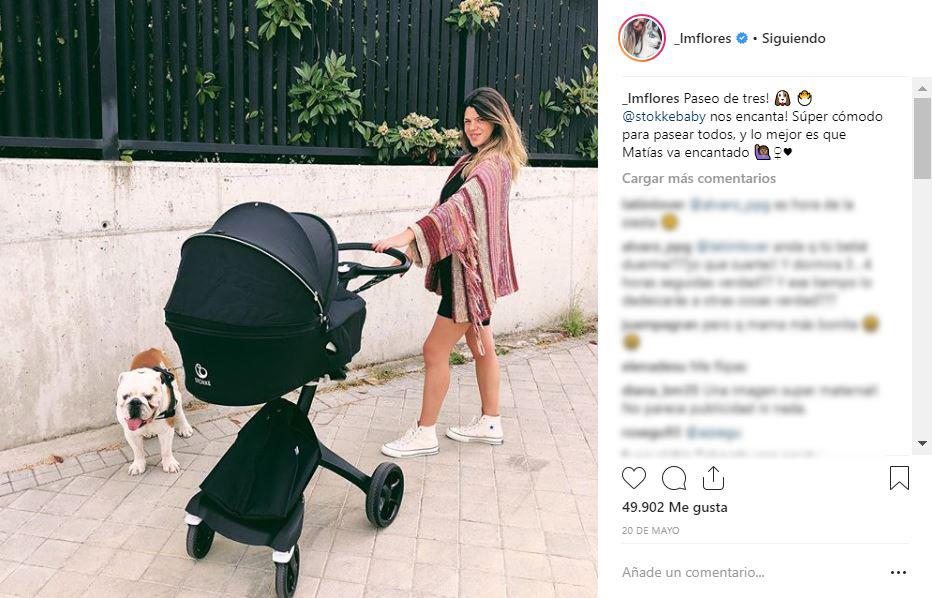This screenshot has height=598, width=932.
Task: Load more comments via Cargar más comentarios
Action: pos(699,178)
